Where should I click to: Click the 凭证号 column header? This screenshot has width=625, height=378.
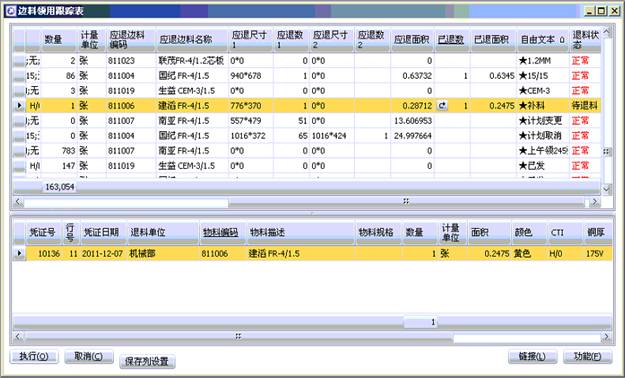(x=44, y=232)
